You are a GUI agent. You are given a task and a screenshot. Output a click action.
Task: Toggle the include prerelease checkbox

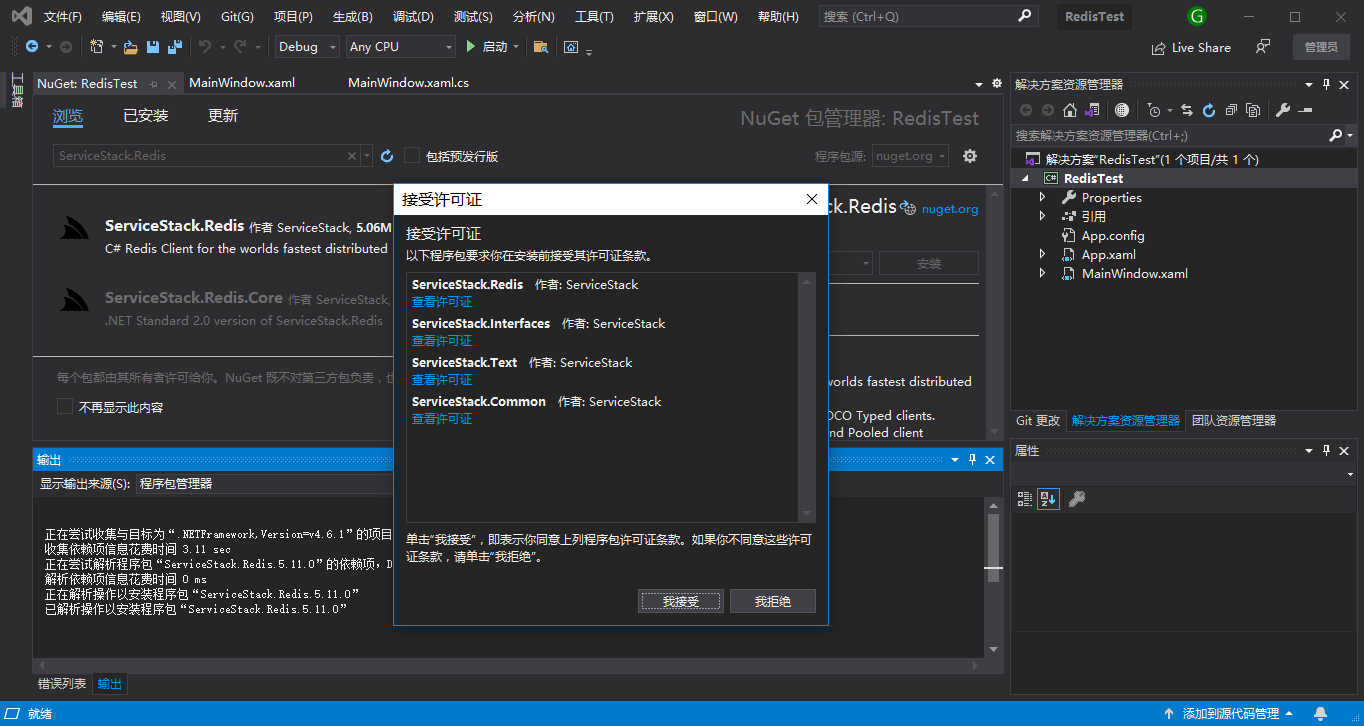pos(412,156)
